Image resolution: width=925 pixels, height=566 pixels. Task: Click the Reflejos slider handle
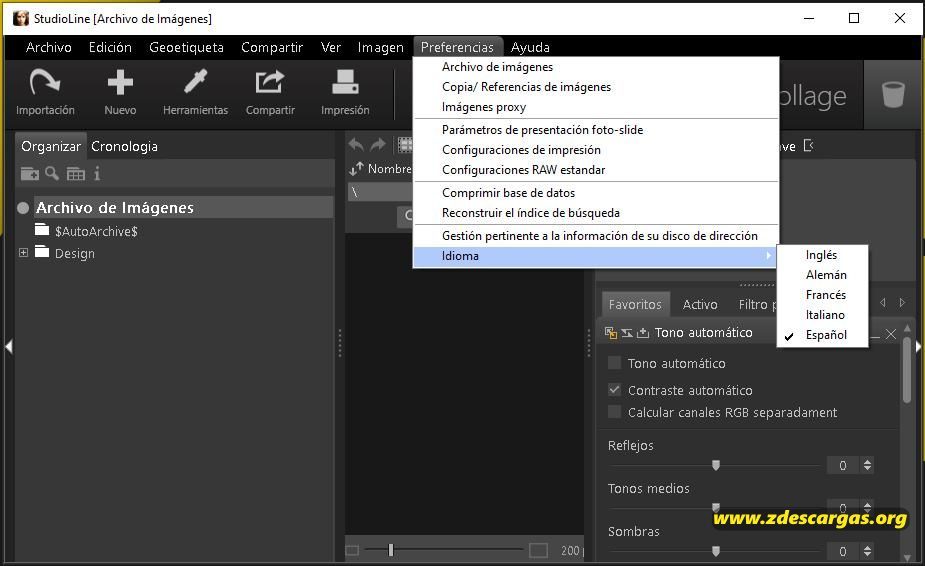click(x=716, y=465)
